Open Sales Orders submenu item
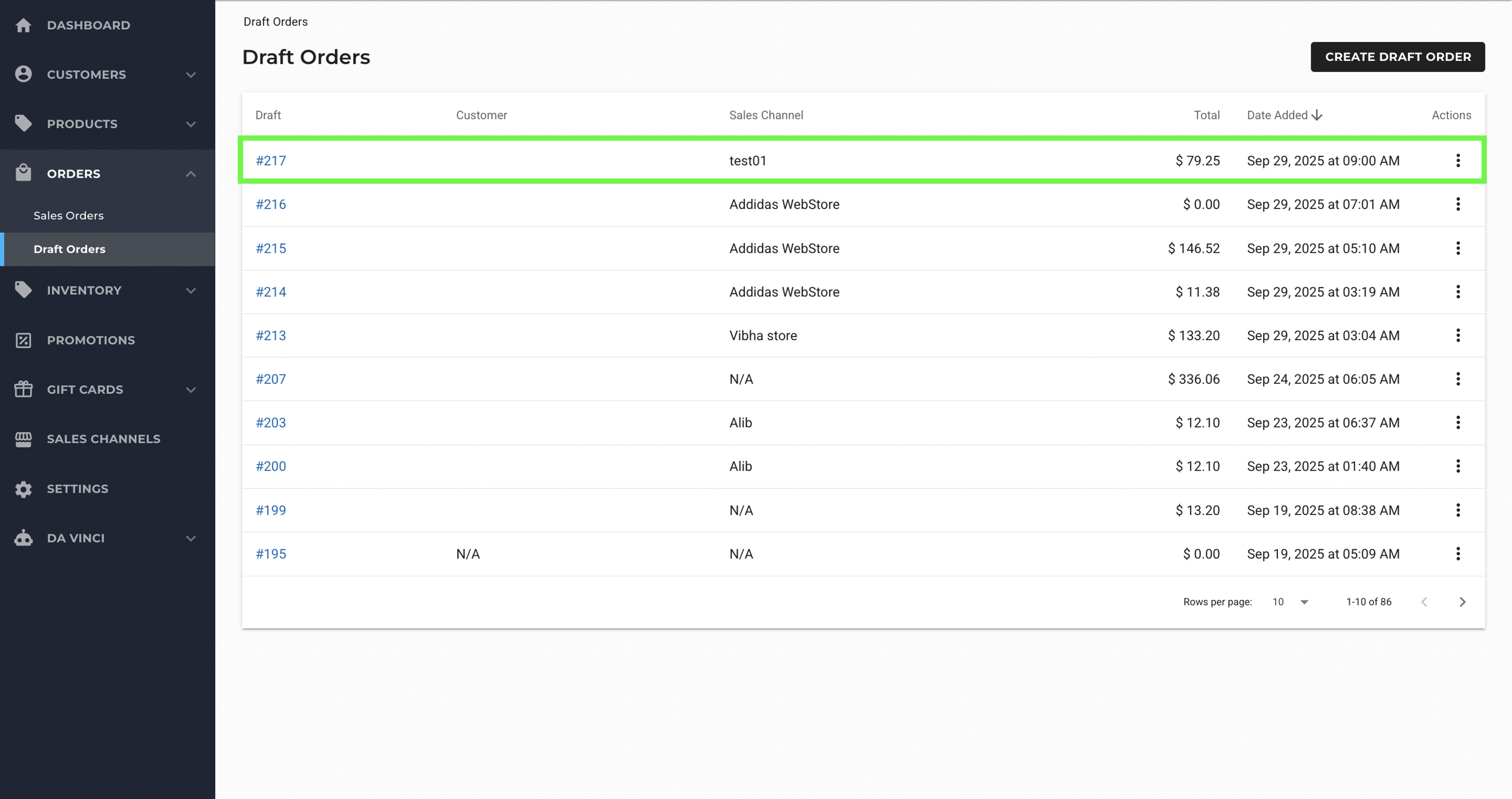The height and width of the screenshot is (799, 1512). 69,216
